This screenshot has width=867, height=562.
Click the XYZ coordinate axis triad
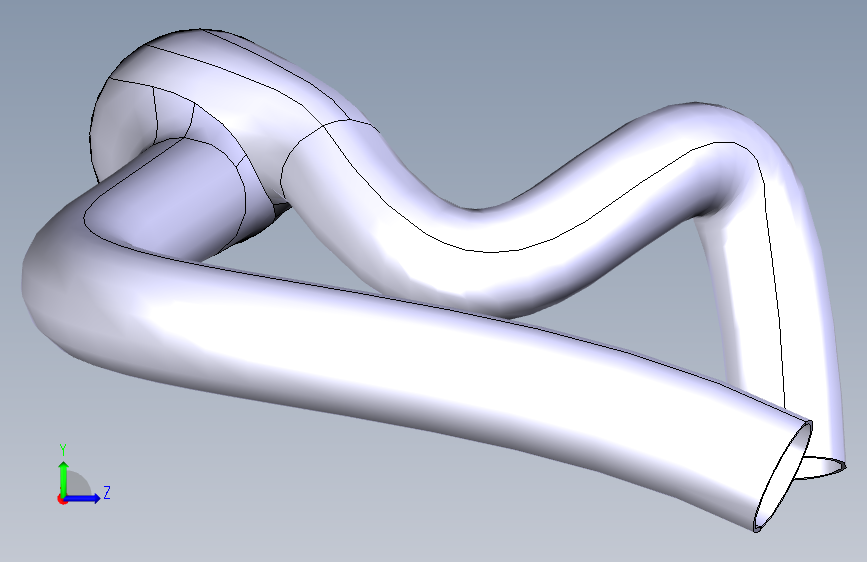(84, 475)
